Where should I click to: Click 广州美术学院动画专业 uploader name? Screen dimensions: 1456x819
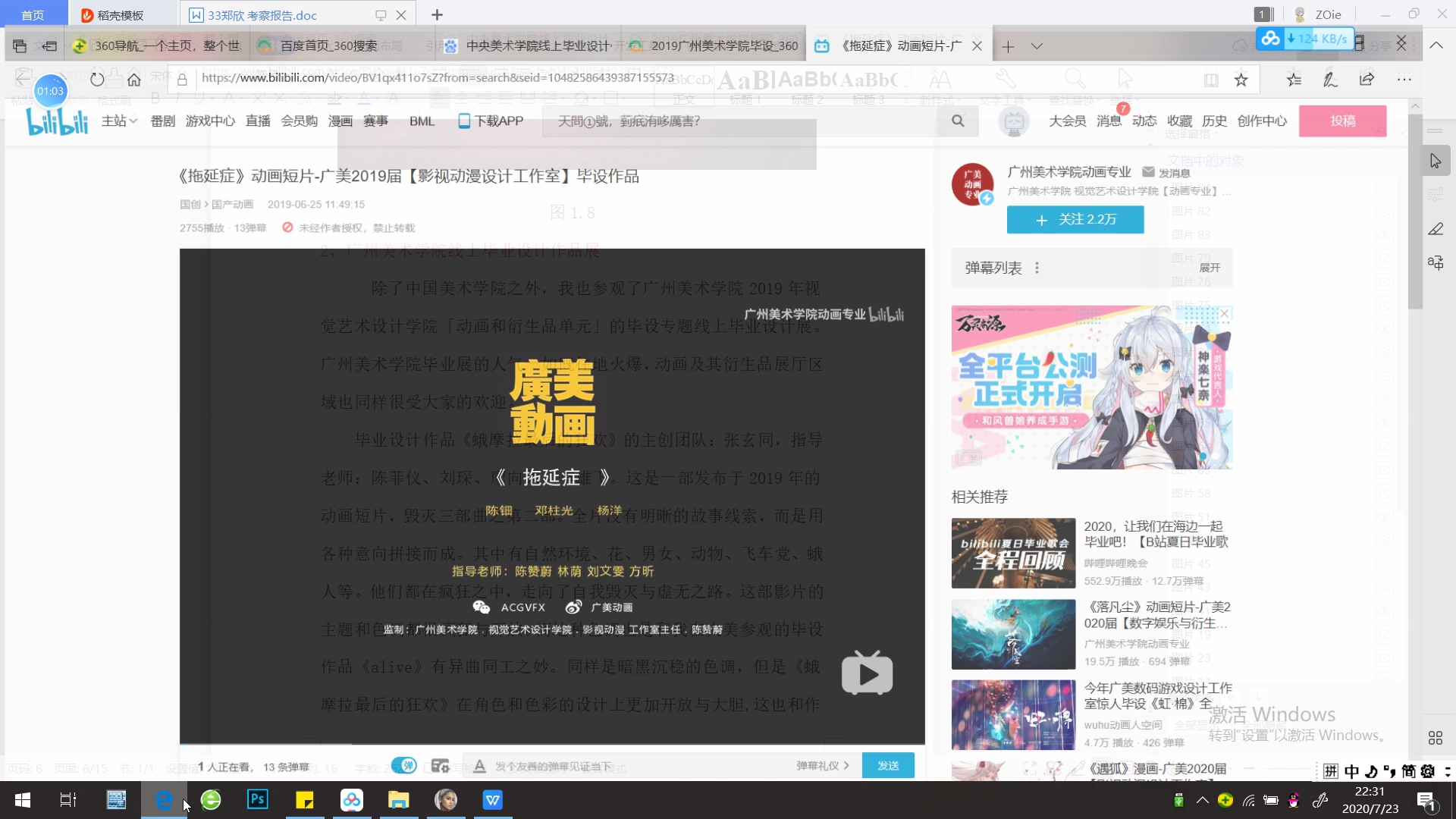[x=1069, y=172]
